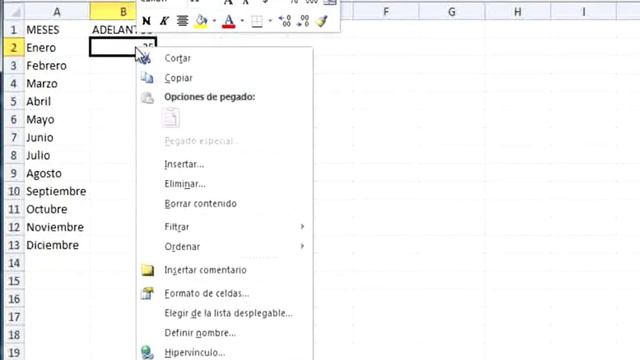Open the font color dropdown arrow
This screenshot has height=360, width=640.
point(242,20)
